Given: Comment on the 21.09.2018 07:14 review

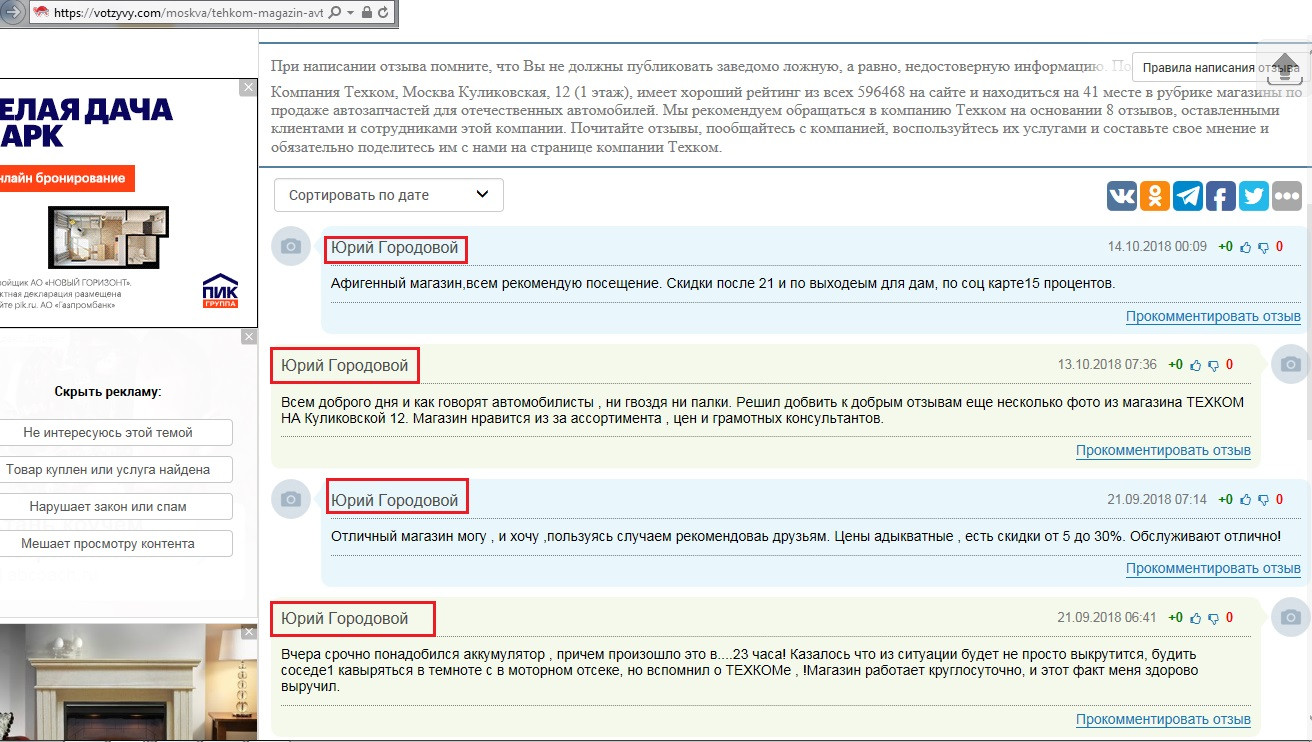Looking at the screenshot, I should [x=1213, y=568].
